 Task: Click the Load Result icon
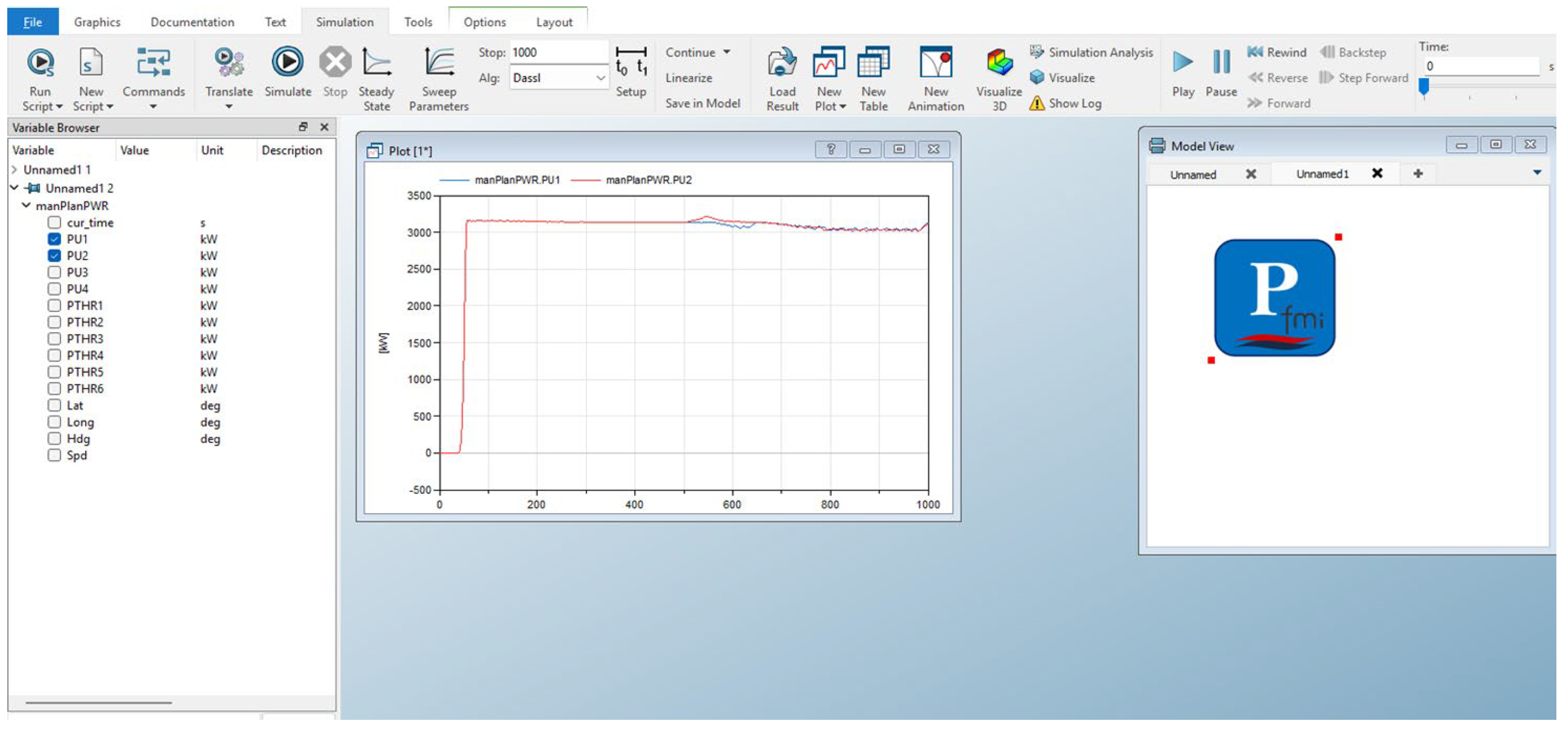782,62
